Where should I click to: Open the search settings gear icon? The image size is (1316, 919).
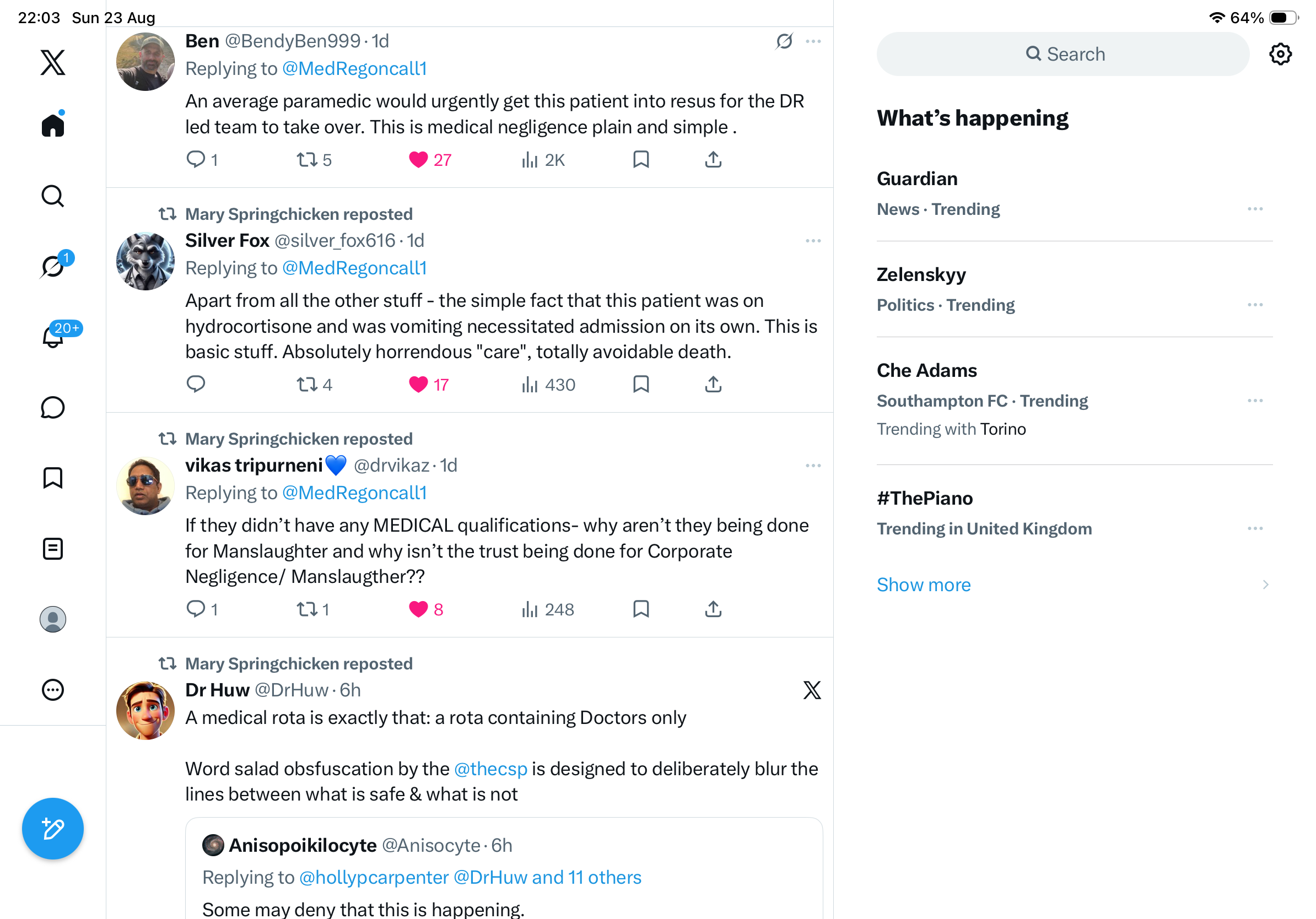pos(1280,54)
